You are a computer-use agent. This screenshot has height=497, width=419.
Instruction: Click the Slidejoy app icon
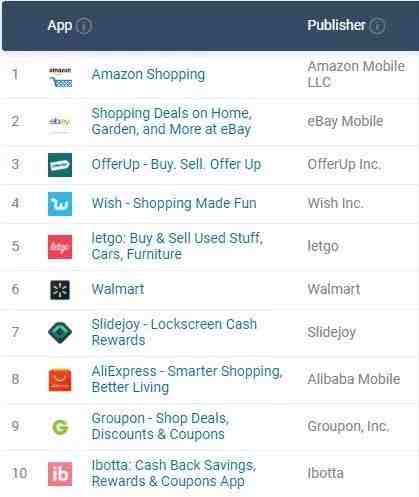pos(60,332)
